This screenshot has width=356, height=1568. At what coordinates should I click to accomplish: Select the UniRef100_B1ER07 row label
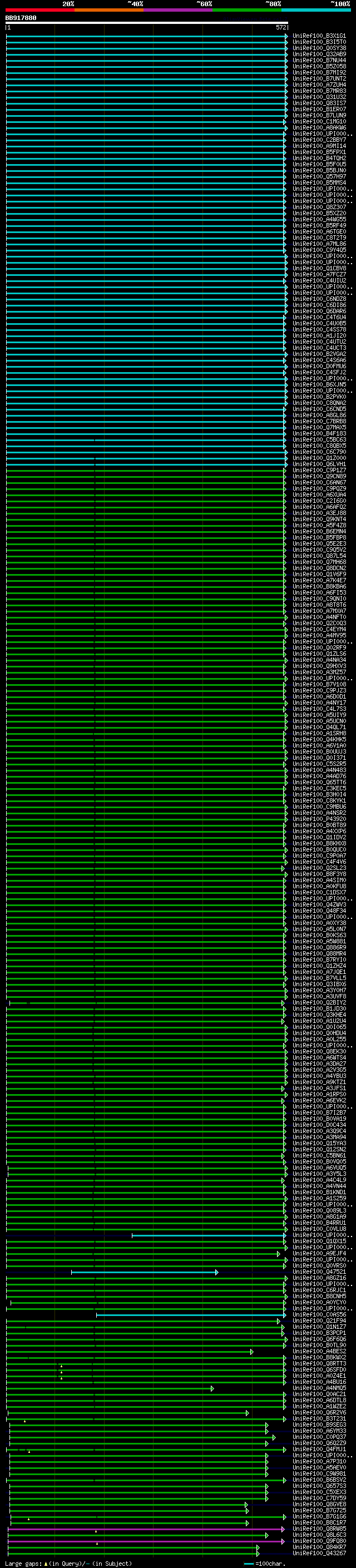pyautogui.click(x=319, y=110)
